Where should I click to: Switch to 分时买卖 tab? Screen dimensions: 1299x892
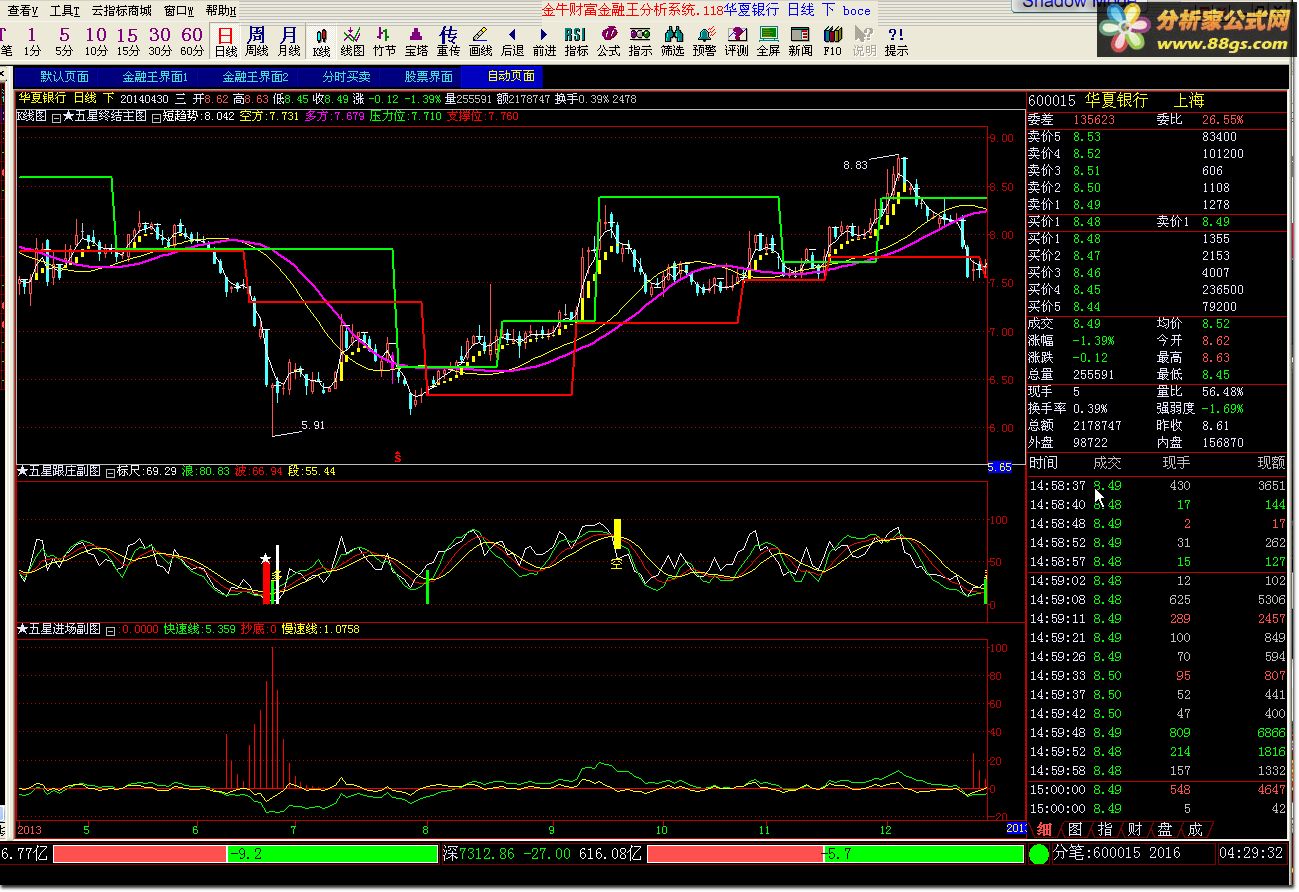(346, 76)
